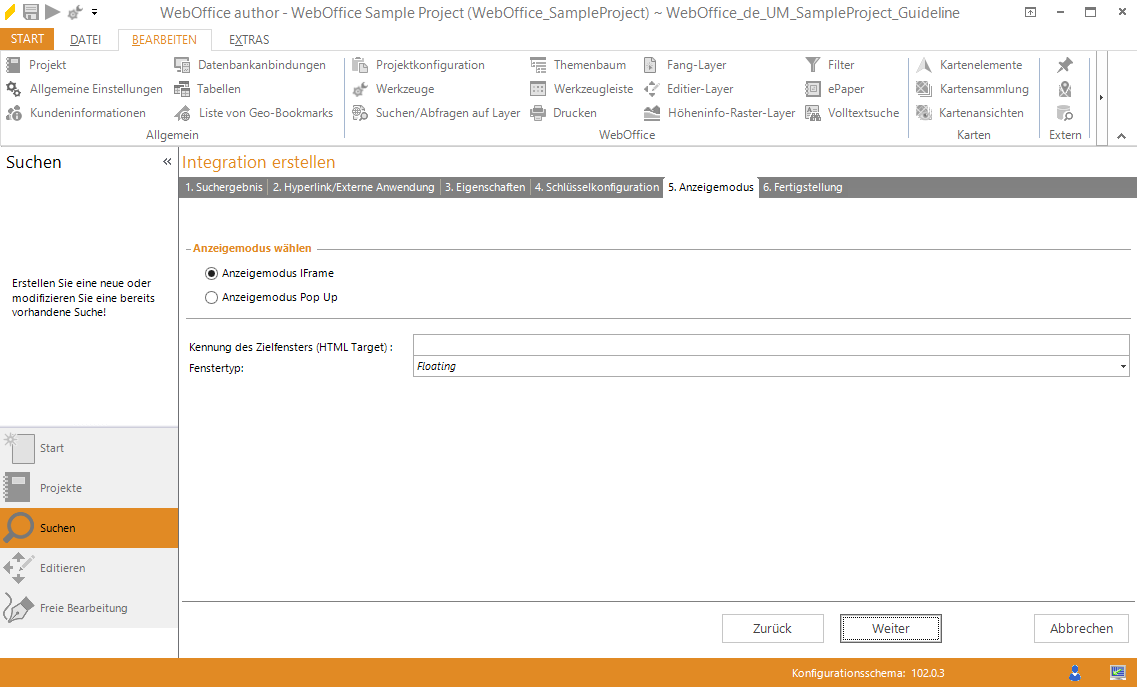Open the Drucken print configuration
The width and height of the screenshot is (1137, 687).
click(x=574, y=113)
